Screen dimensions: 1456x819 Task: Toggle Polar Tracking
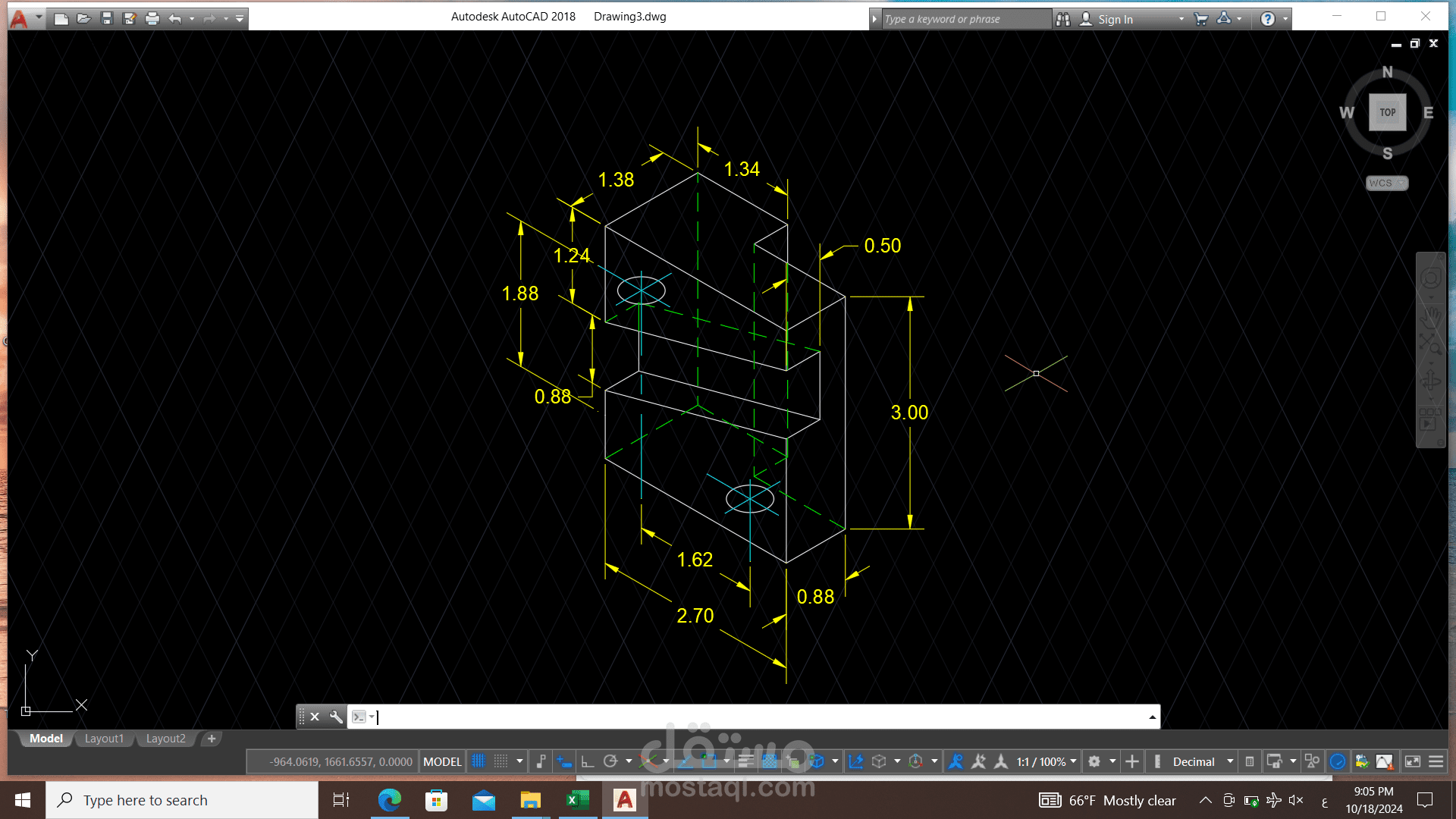click(x=610, y=761)
